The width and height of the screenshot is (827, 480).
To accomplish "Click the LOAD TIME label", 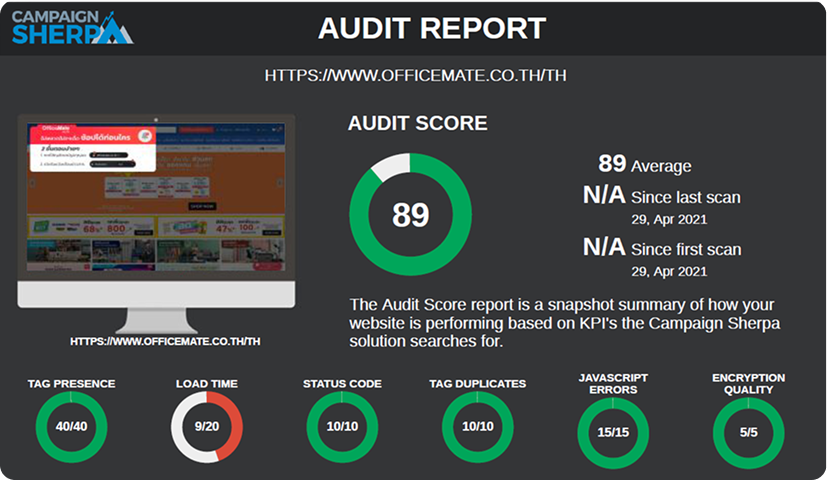I will [207, 383].
